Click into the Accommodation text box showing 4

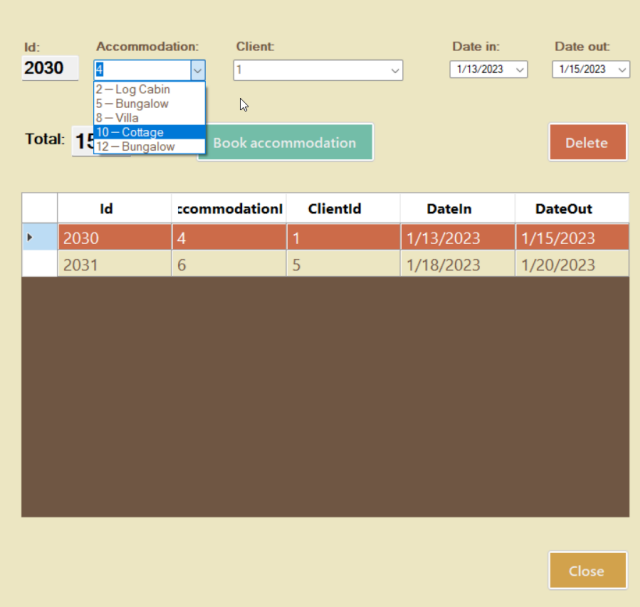[142, 70]
